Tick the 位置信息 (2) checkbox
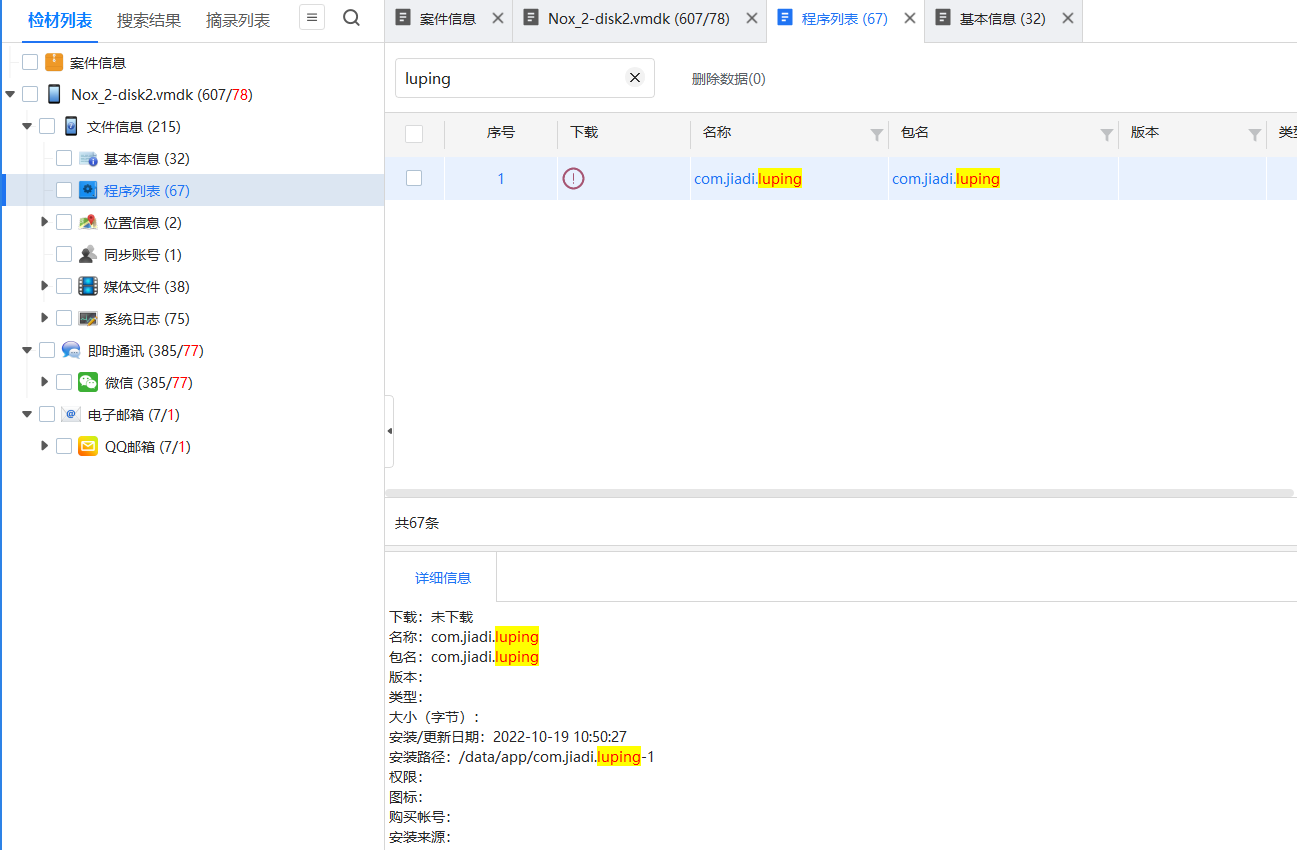Image resolution: width=1297 pixels, height=850 pixels. click(64, 222)
